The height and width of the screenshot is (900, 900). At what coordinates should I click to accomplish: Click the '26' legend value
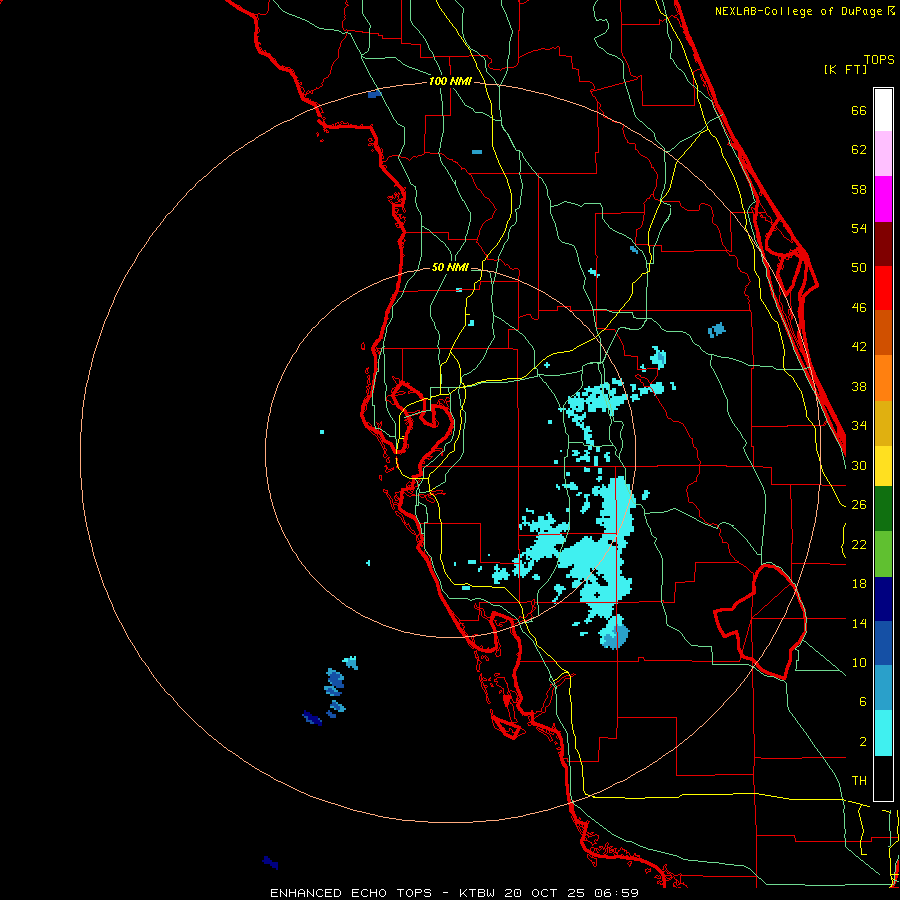(859, 505)
